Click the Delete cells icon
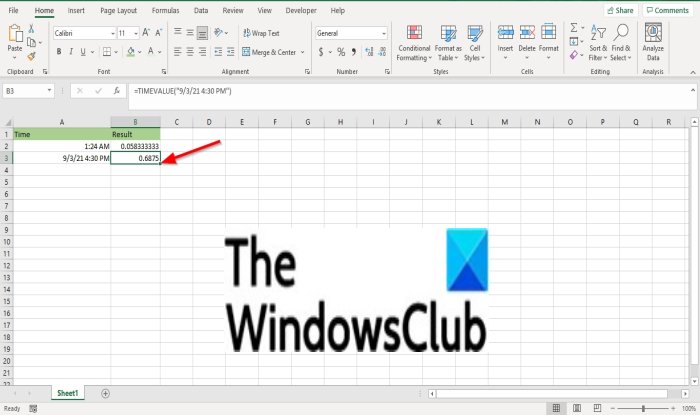The image size is (700, 415). [x=527, y=33]
